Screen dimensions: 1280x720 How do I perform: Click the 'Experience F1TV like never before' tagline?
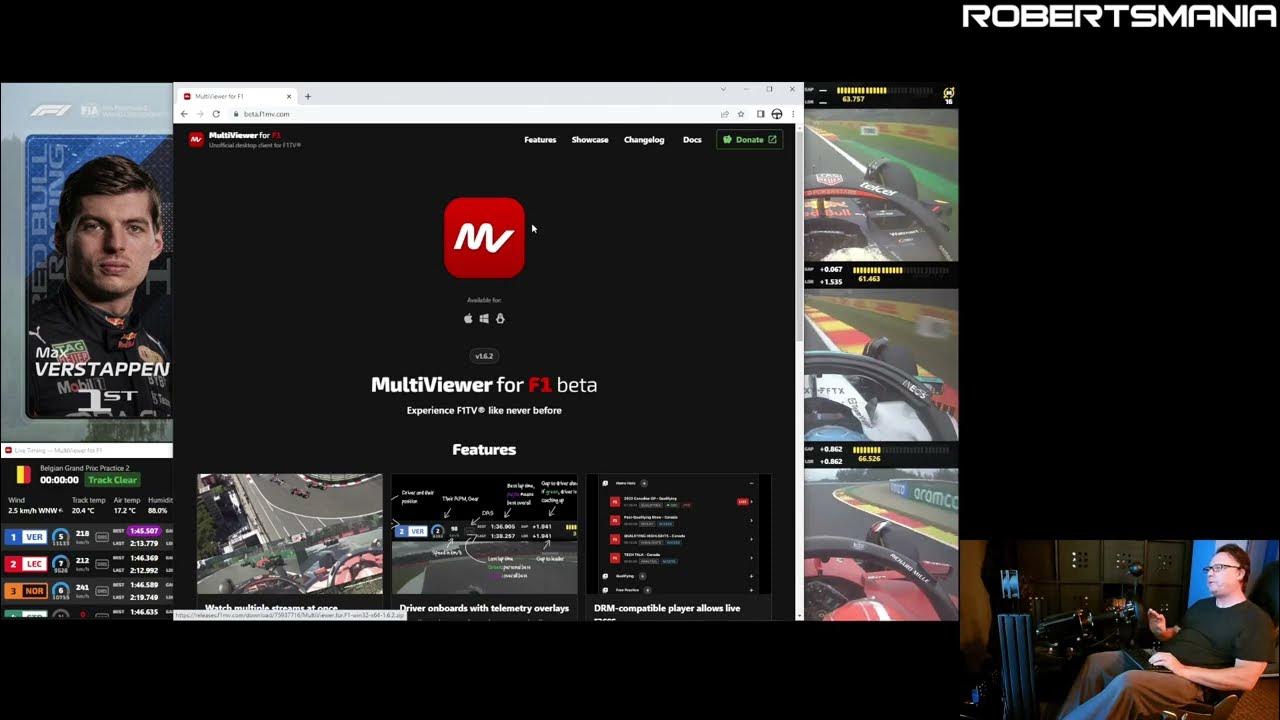484,410
